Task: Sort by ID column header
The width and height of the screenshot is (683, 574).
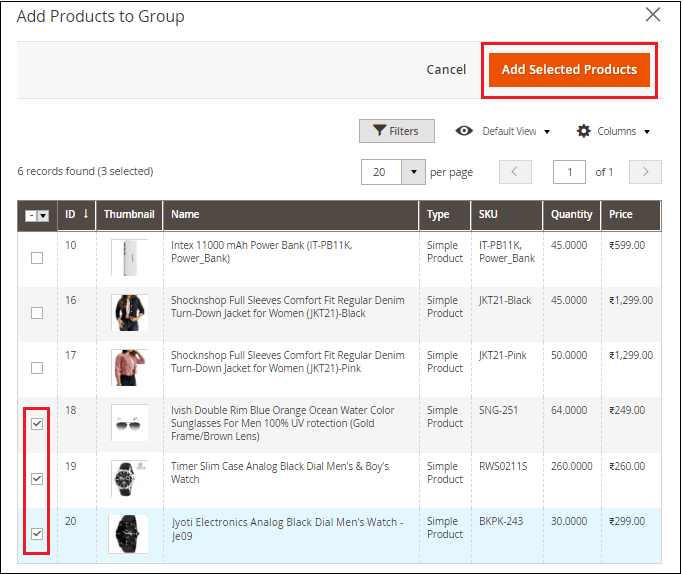Action: 77,214
